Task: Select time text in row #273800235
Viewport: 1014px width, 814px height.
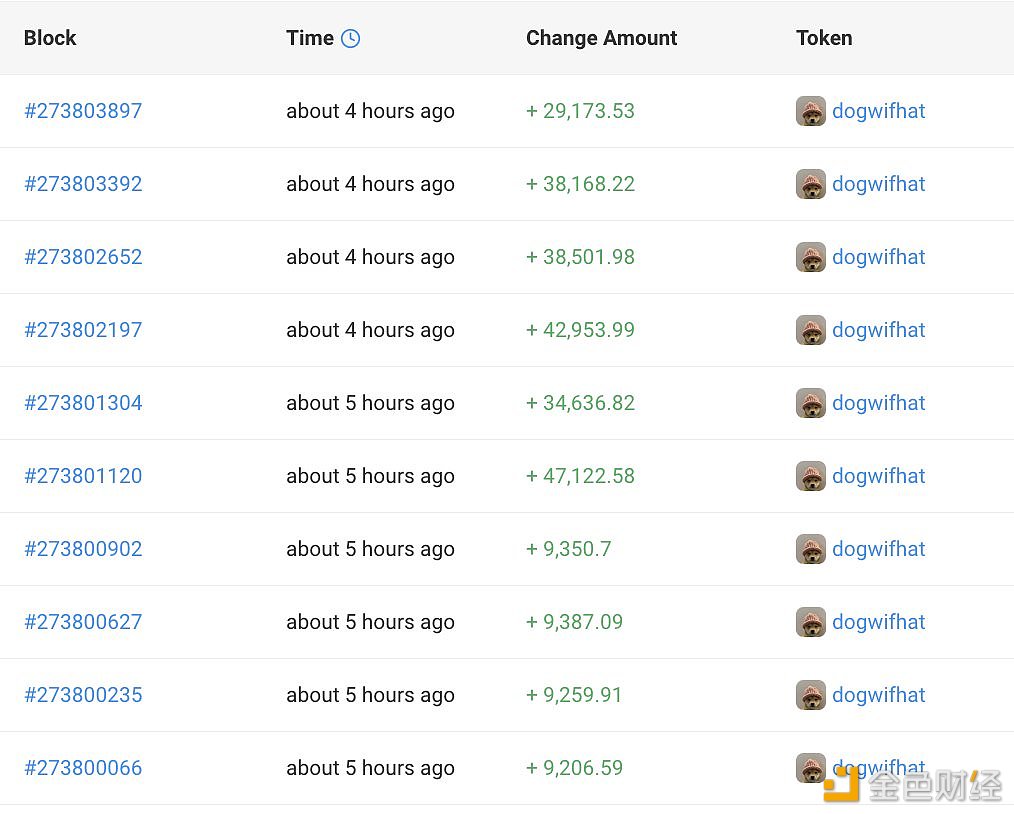Action: 371,696
